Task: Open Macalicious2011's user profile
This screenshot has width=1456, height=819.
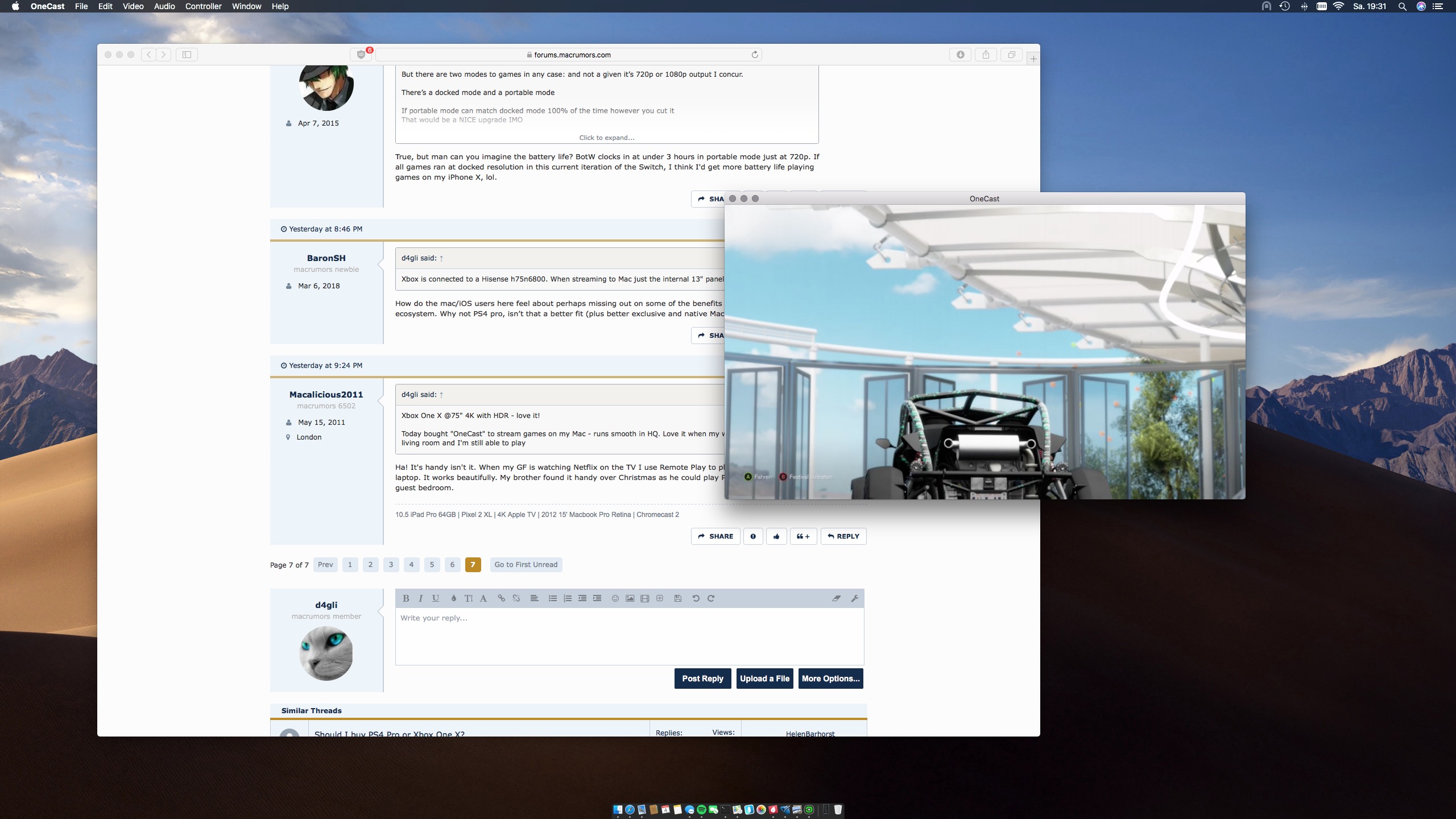Action: (326, 395)
